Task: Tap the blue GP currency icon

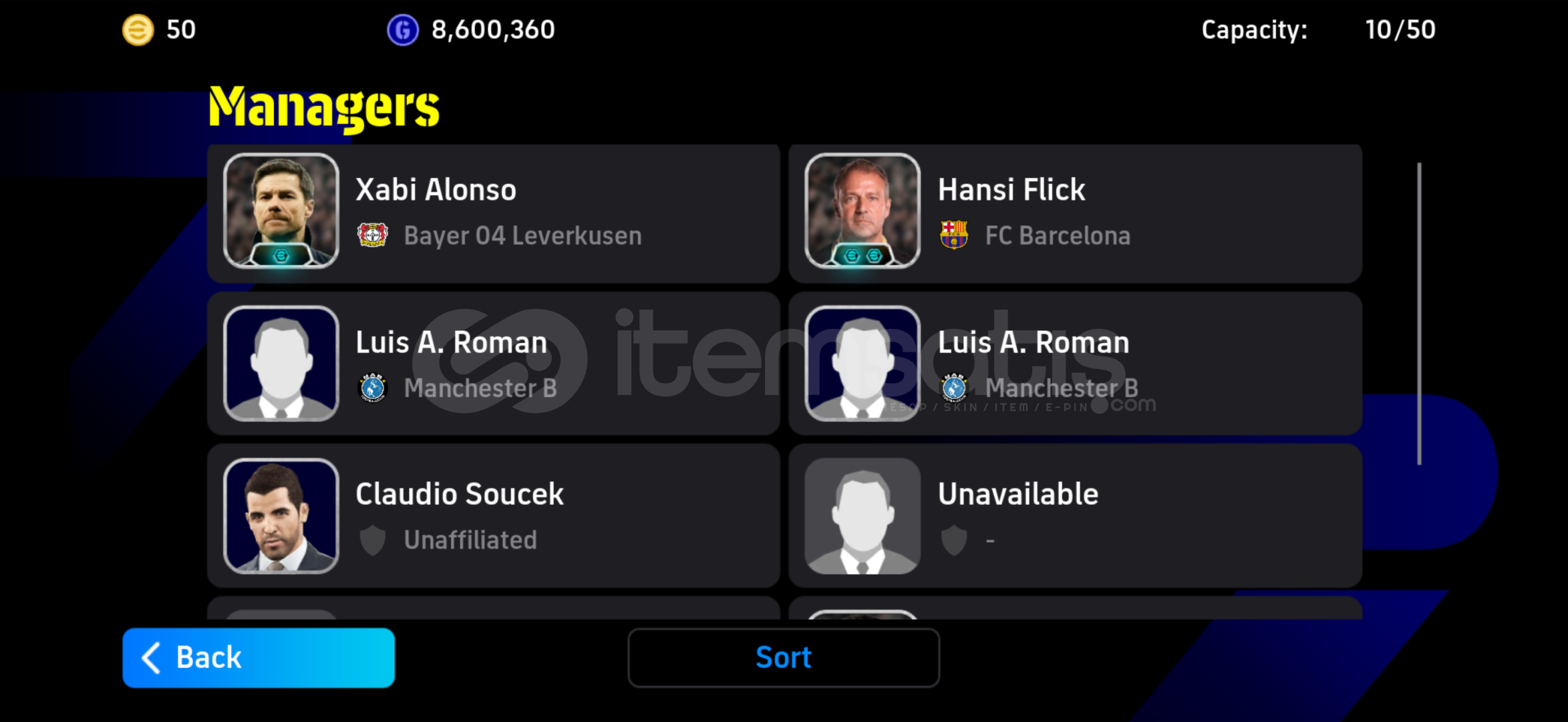Action: [x=403, y=30]
